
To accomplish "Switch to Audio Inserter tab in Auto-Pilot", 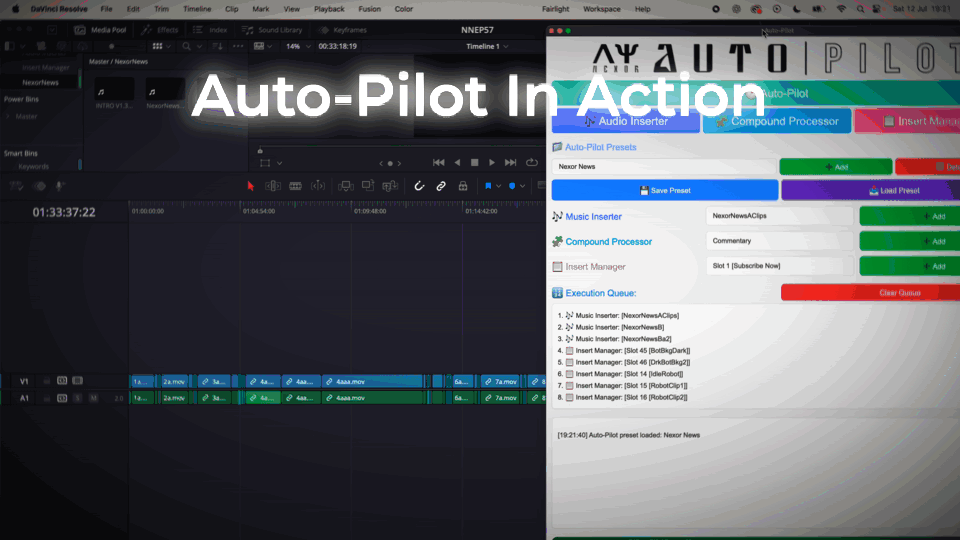I will [x=626, y=121].
